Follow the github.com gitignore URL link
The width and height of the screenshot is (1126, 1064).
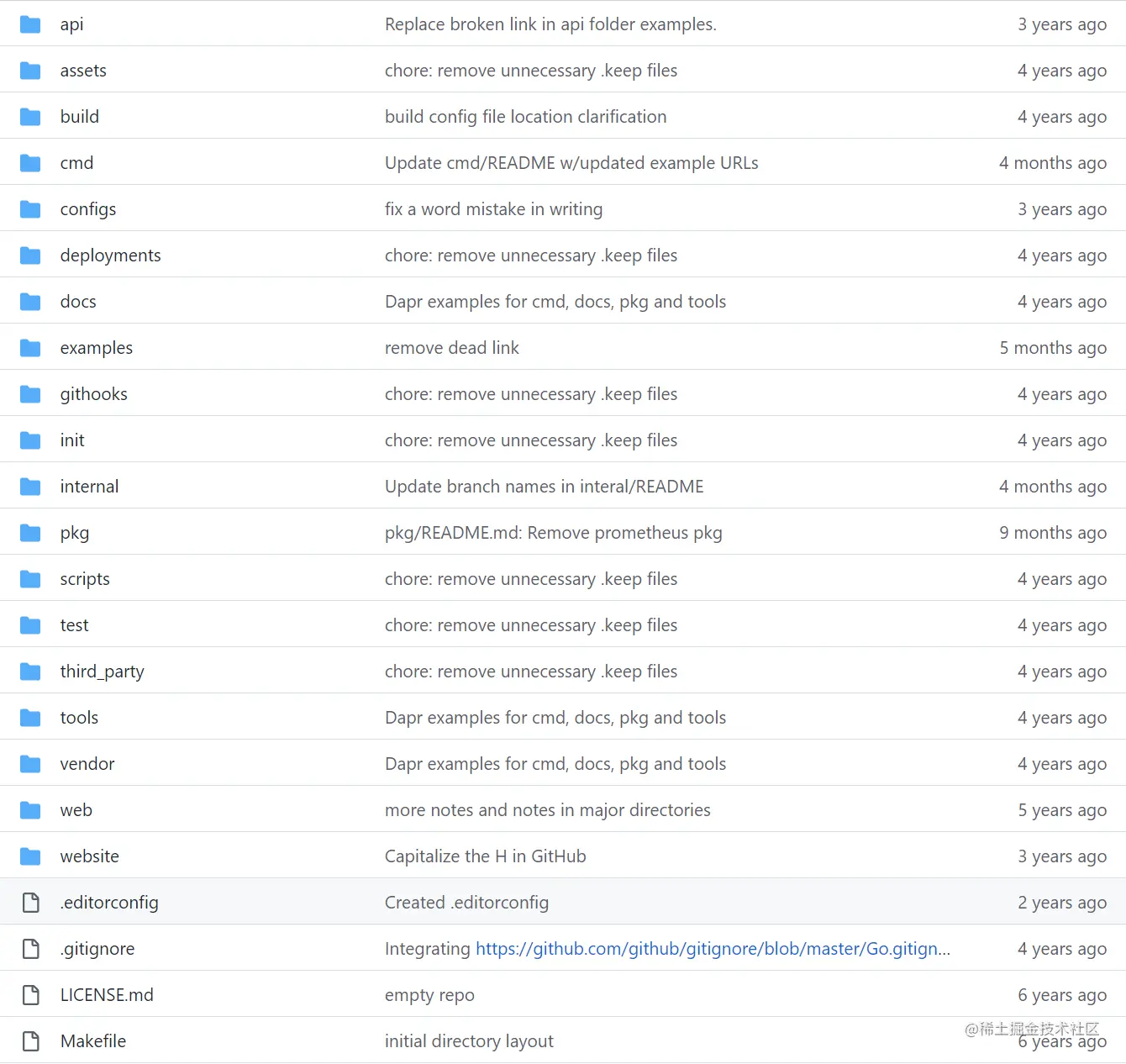(x=713, y=949)
